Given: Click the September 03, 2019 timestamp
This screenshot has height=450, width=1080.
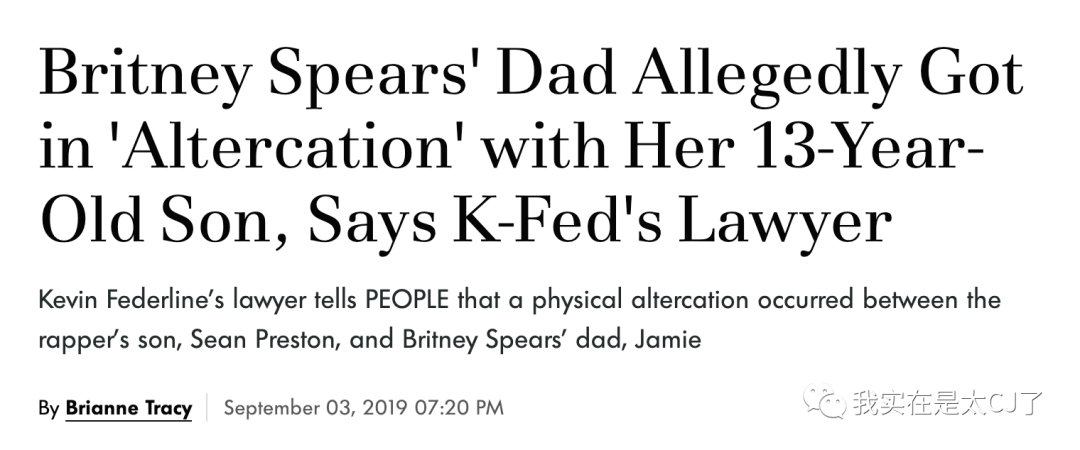Looking at the screenshot, I should pos(316,408).
